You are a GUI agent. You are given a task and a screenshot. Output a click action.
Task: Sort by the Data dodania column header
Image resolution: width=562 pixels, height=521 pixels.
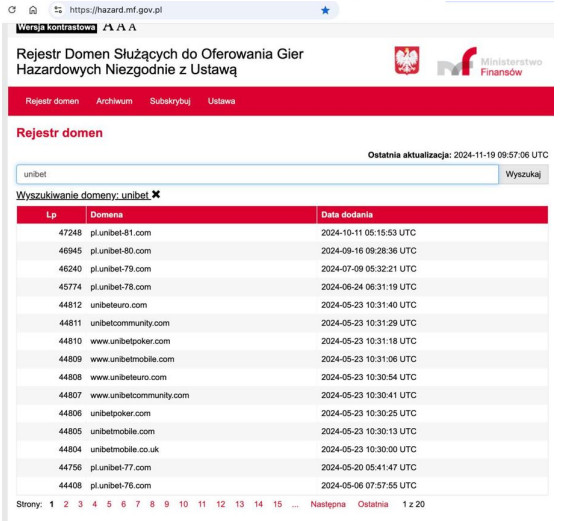pos(347,215)
